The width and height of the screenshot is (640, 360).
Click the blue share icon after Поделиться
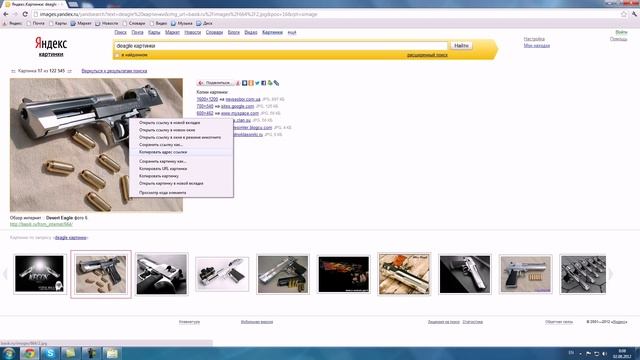(244, 83)
